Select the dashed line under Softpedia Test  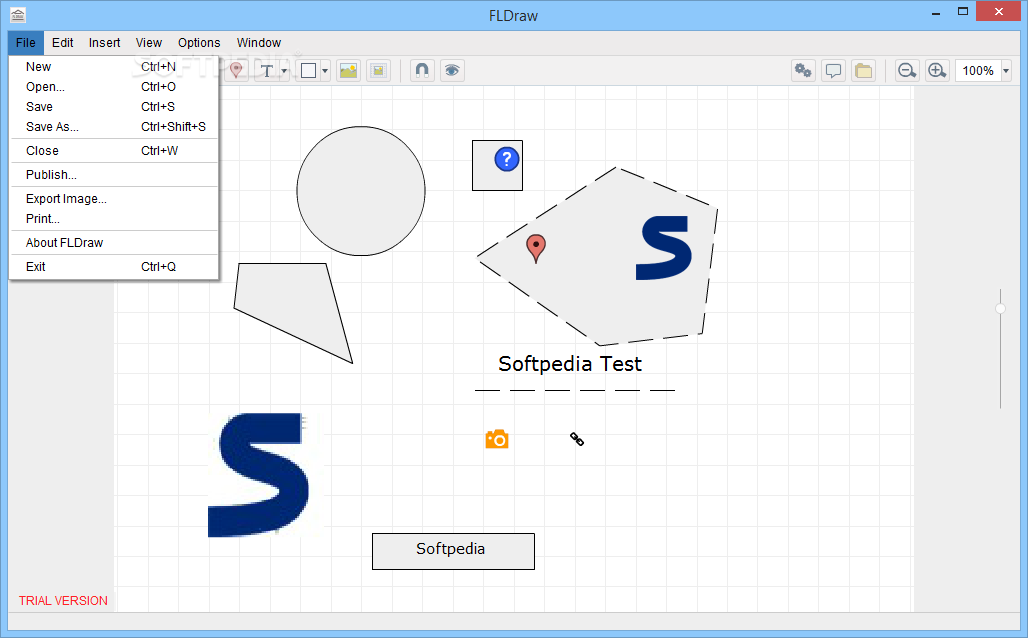(x=574, y=390)
